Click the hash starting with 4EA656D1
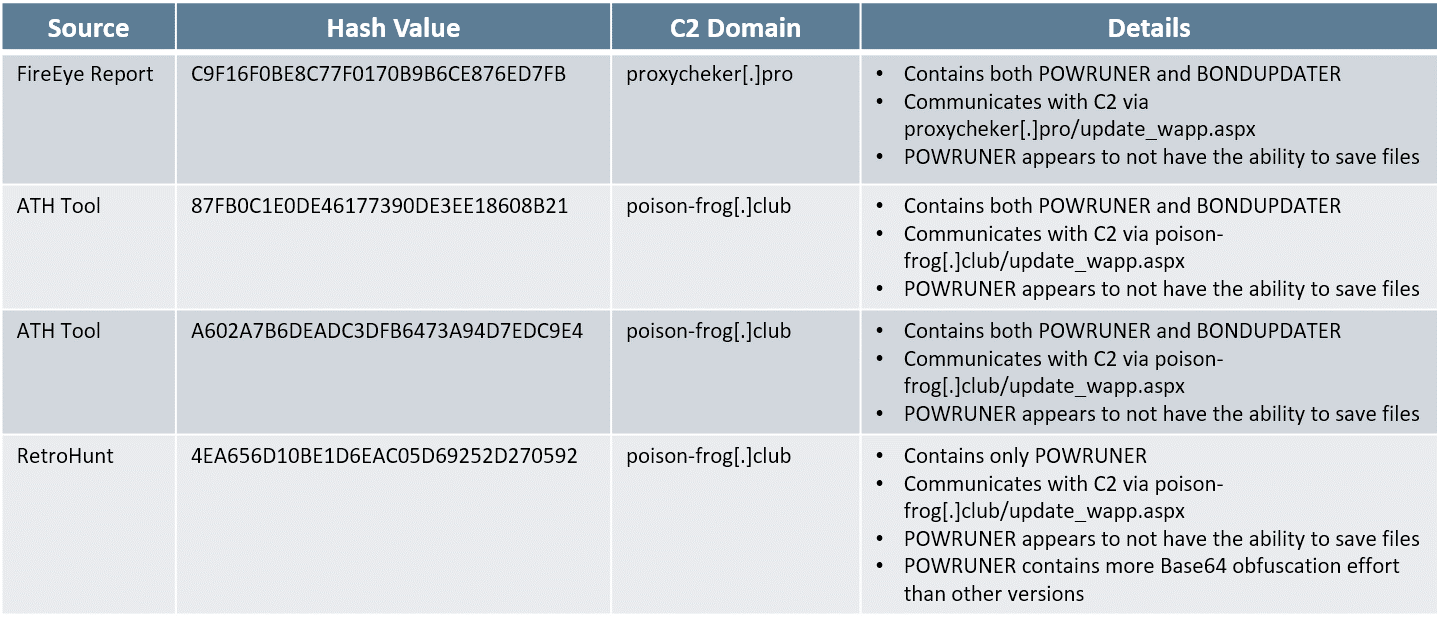 (383, 456)
